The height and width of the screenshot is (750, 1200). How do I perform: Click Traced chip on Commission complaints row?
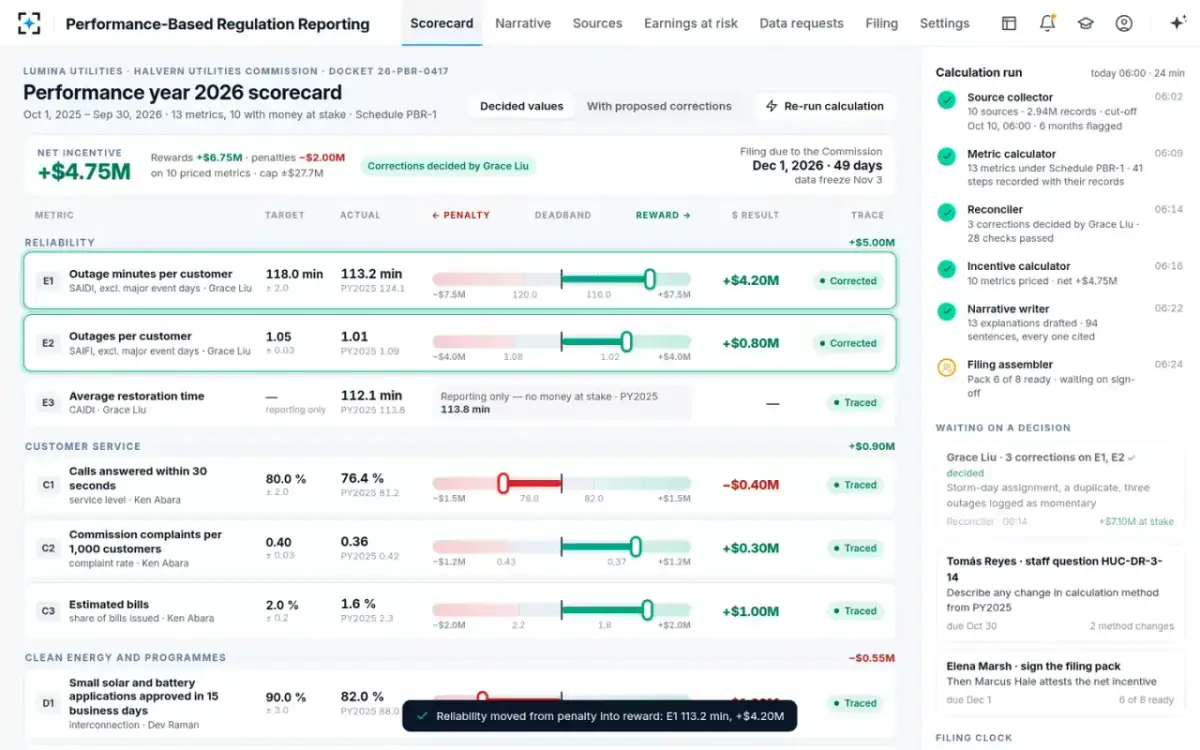pyautogui.click(x=855, y=548)
